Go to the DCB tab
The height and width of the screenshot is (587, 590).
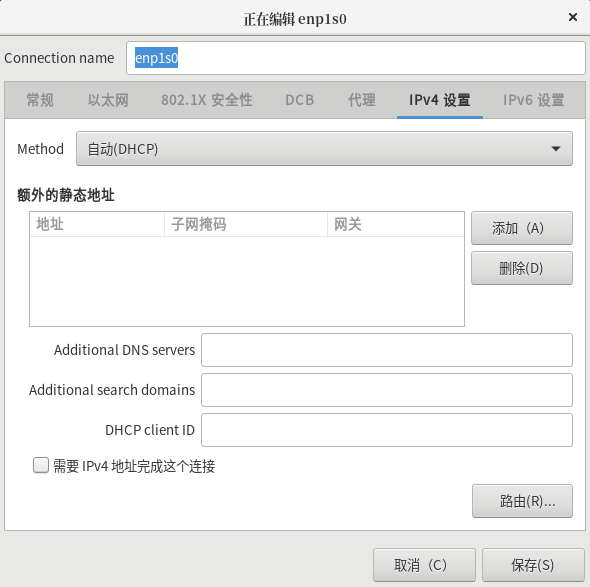(300, 100)
